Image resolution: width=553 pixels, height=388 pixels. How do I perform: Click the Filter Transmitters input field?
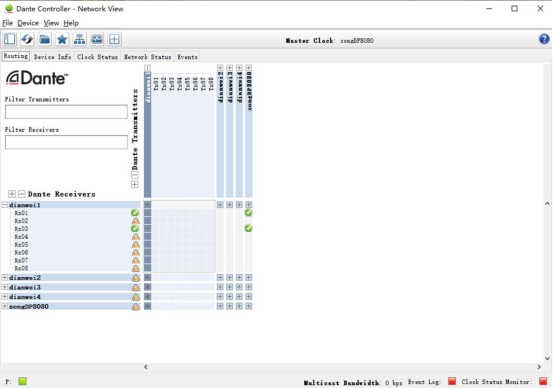(x=66, y=112)
